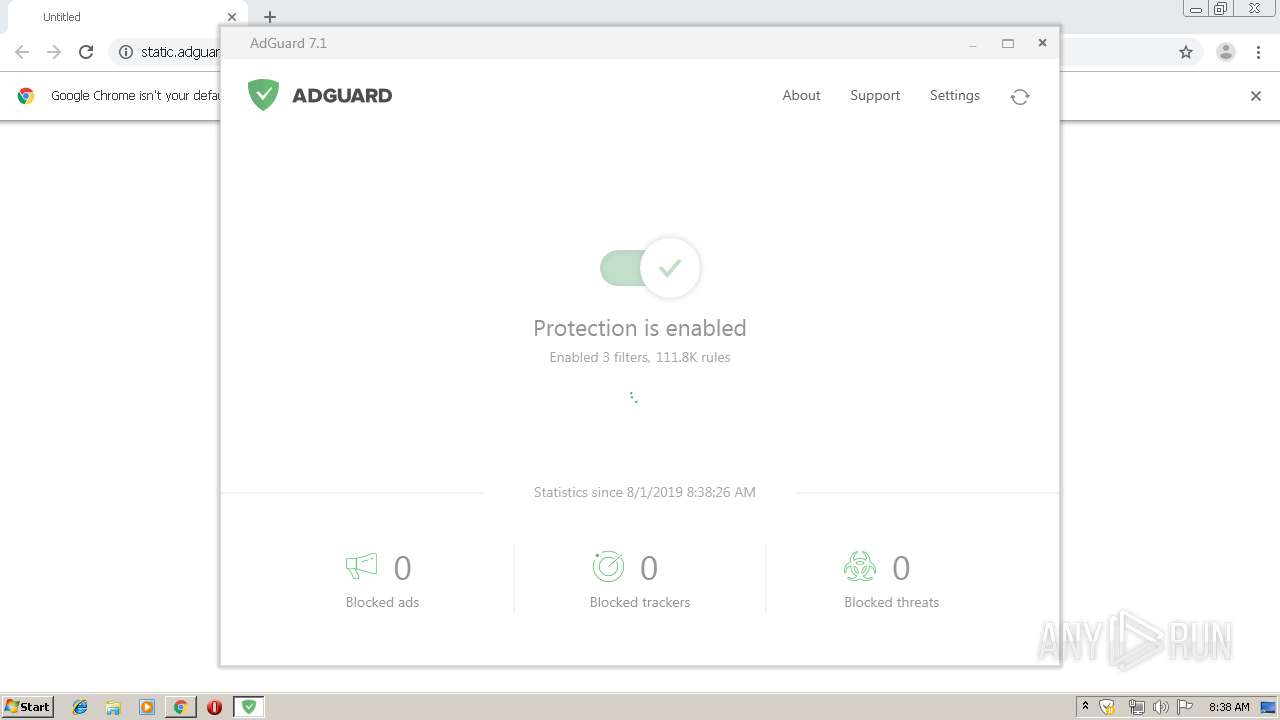Switch to Chrome in the taskbar

point(181,707)
